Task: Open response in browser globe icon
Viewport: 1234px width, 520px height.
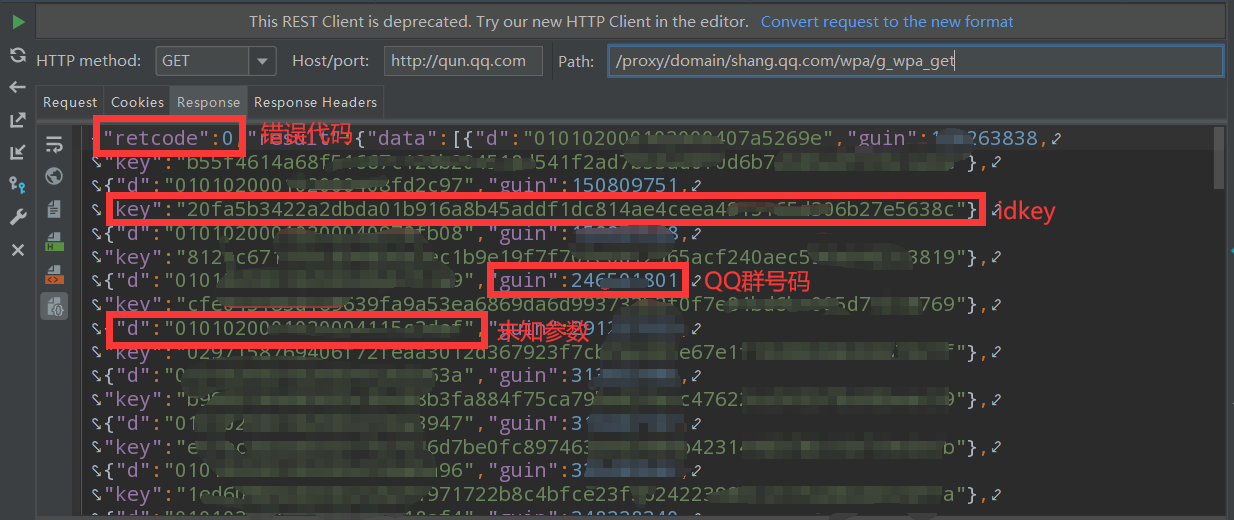Action: pyautogui.click(x=54, y=177)
